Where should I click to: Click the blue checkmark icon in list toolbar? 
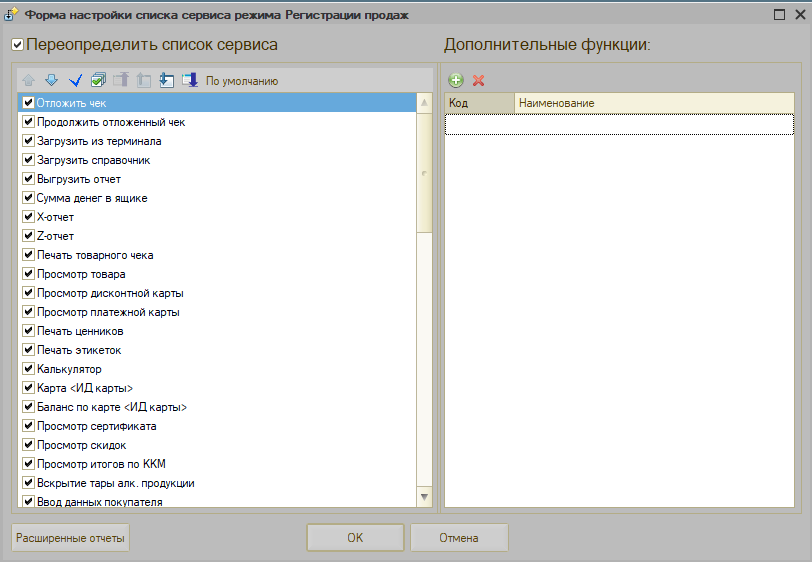click(x=75, y=80)
